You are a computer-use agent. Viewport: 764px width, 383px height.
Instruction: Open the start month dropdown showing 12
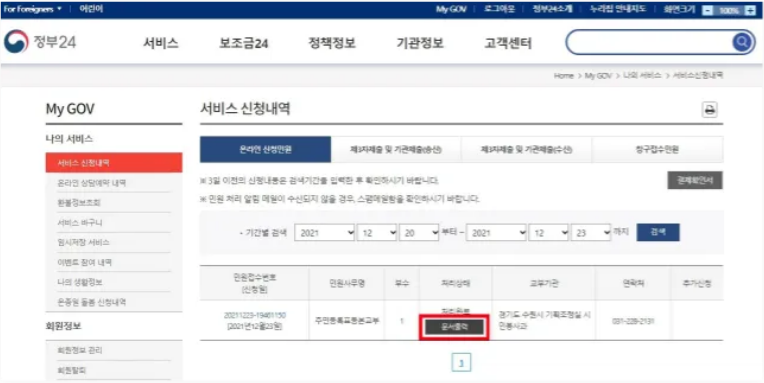[x=377, y=233]
